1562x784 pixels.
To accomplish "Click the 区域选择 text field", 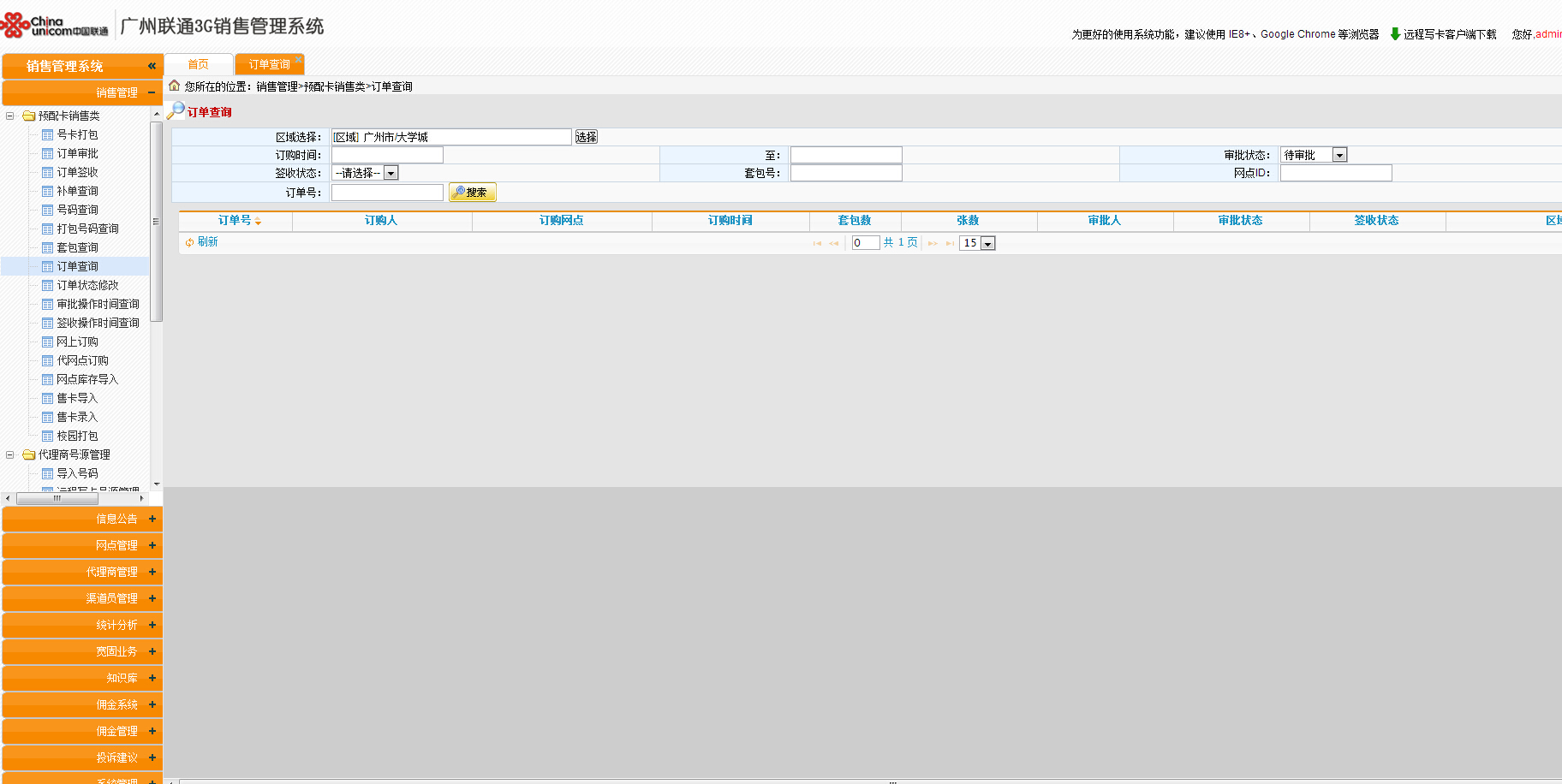I will 451,137.
